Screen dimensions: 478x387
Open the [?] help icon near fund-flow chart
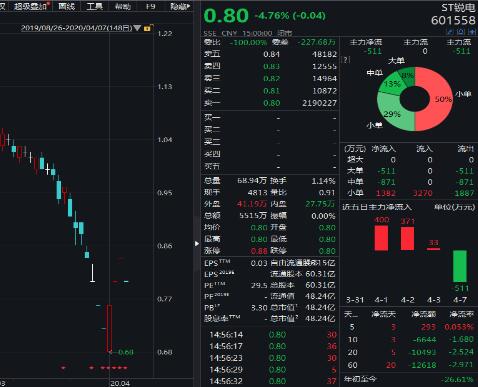coord(346,60)
